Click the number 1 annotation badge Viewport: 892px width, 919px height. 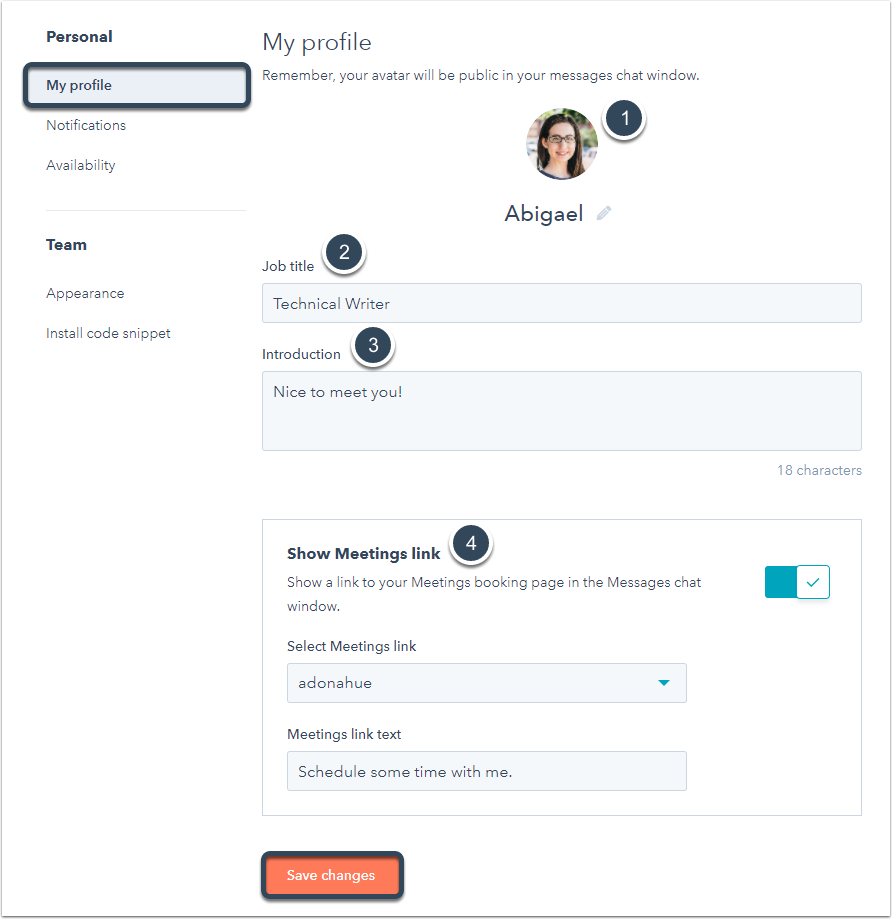pos(624,118)
